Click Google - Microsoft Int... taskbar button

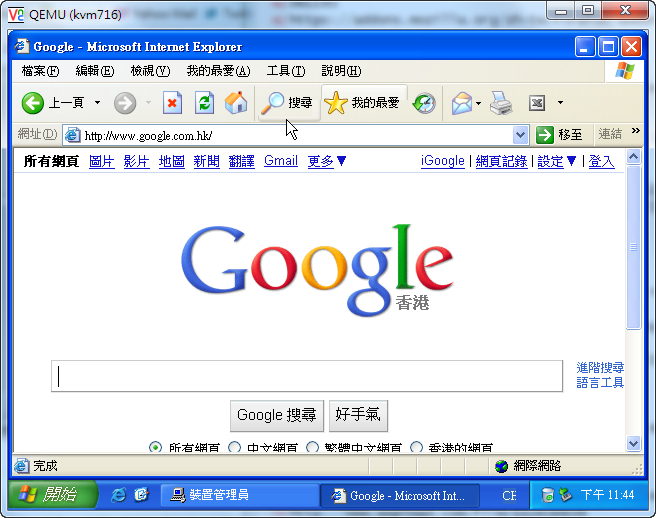tap(400, 495)
